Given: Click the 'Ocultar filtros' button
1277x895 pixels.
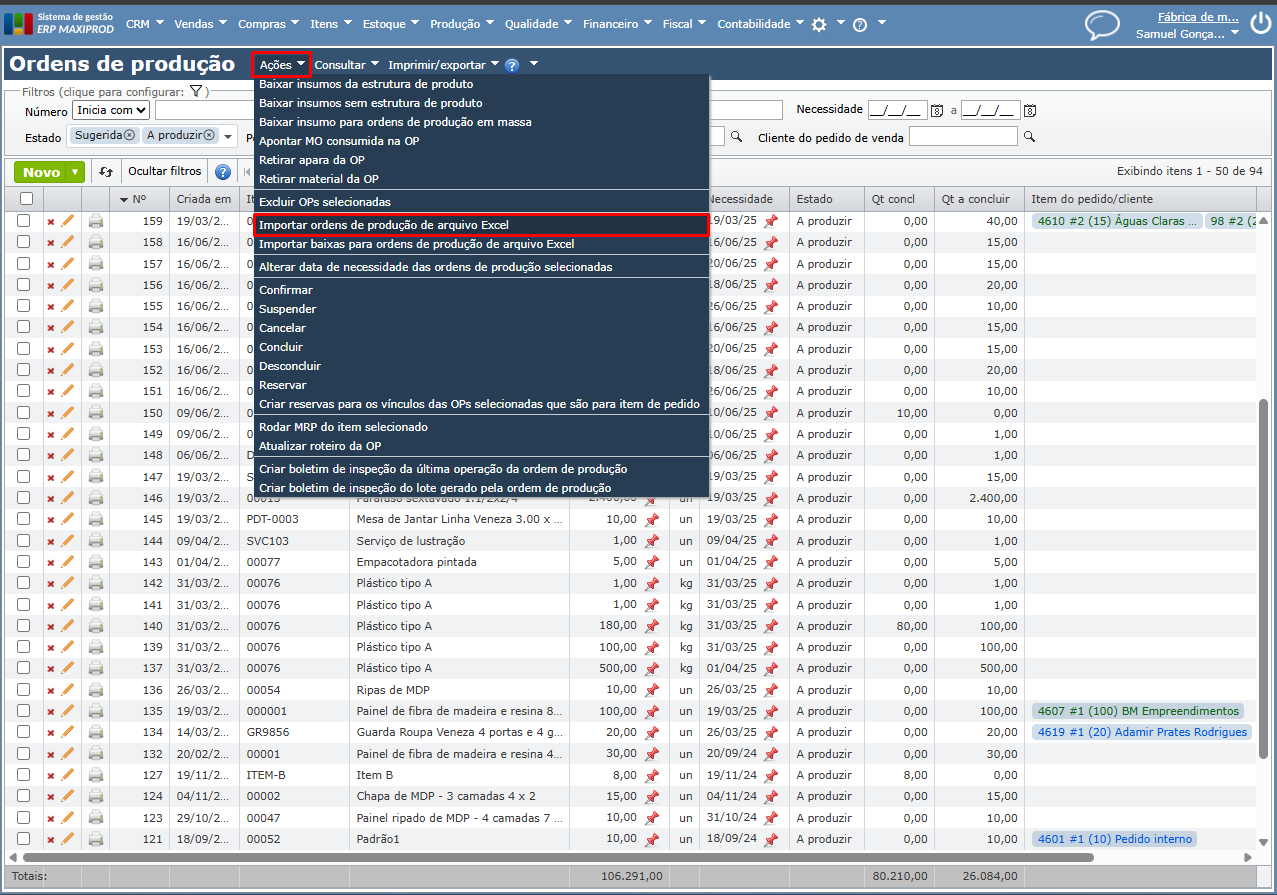Looking at the screenshot, I should (x=164, y=171).
